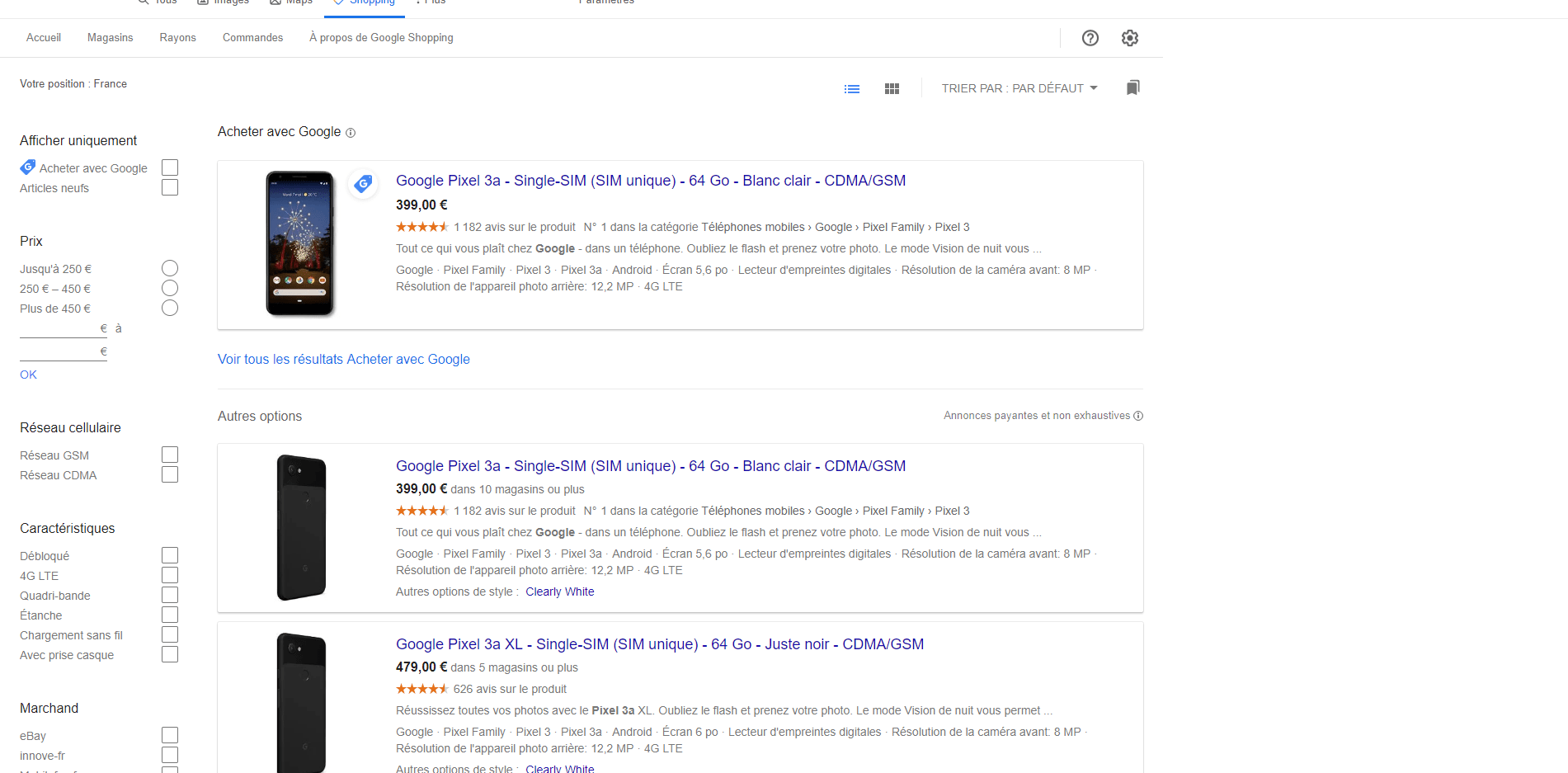1568x773 pixels.
Task: Open saved items bookmark icon
Action: point(1133,87)
